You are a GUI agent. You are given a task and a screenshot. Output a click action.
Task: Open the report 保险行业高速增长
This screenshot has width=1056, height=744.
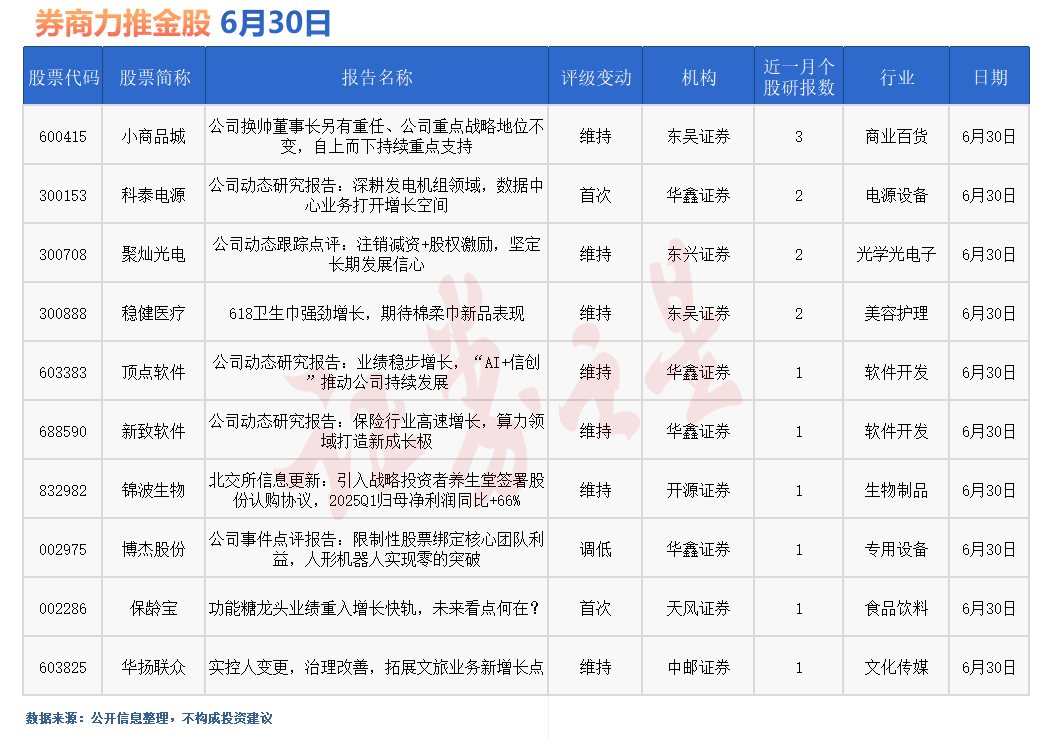point(376,432)
